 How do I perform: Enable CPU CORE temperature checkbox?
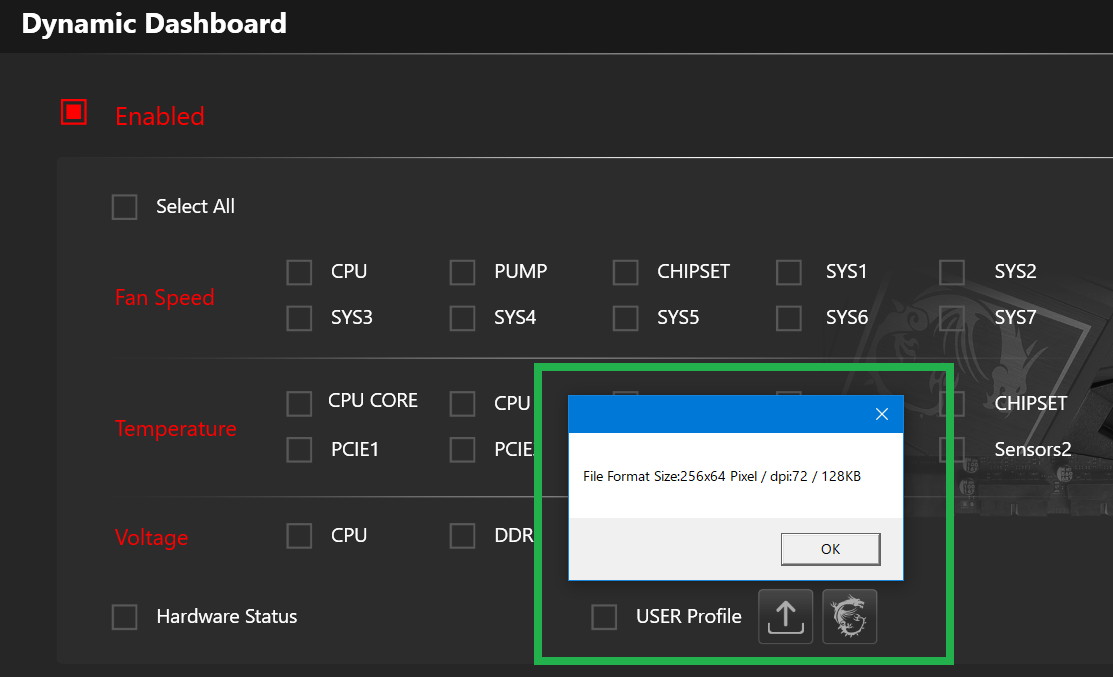pos(299,403)
